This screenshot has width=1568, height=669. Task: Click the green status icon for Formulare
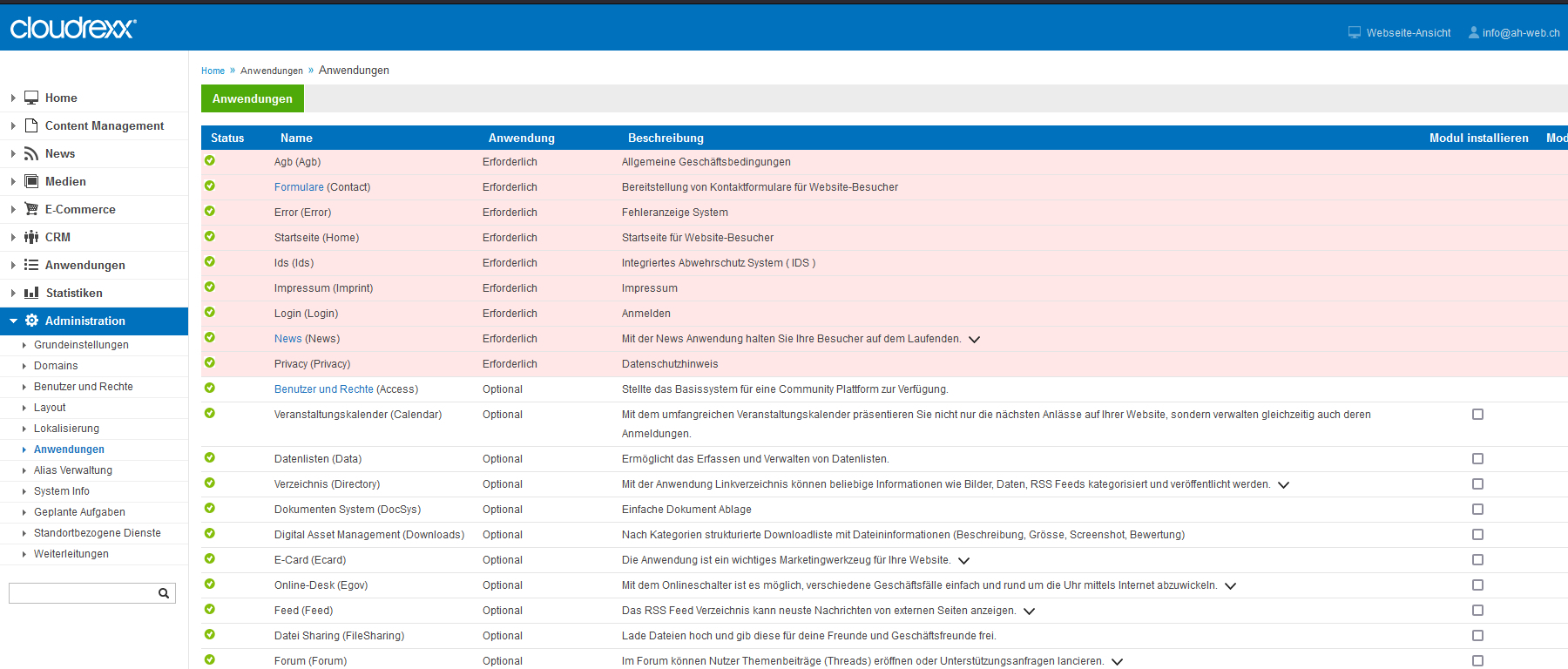point(210,186)
